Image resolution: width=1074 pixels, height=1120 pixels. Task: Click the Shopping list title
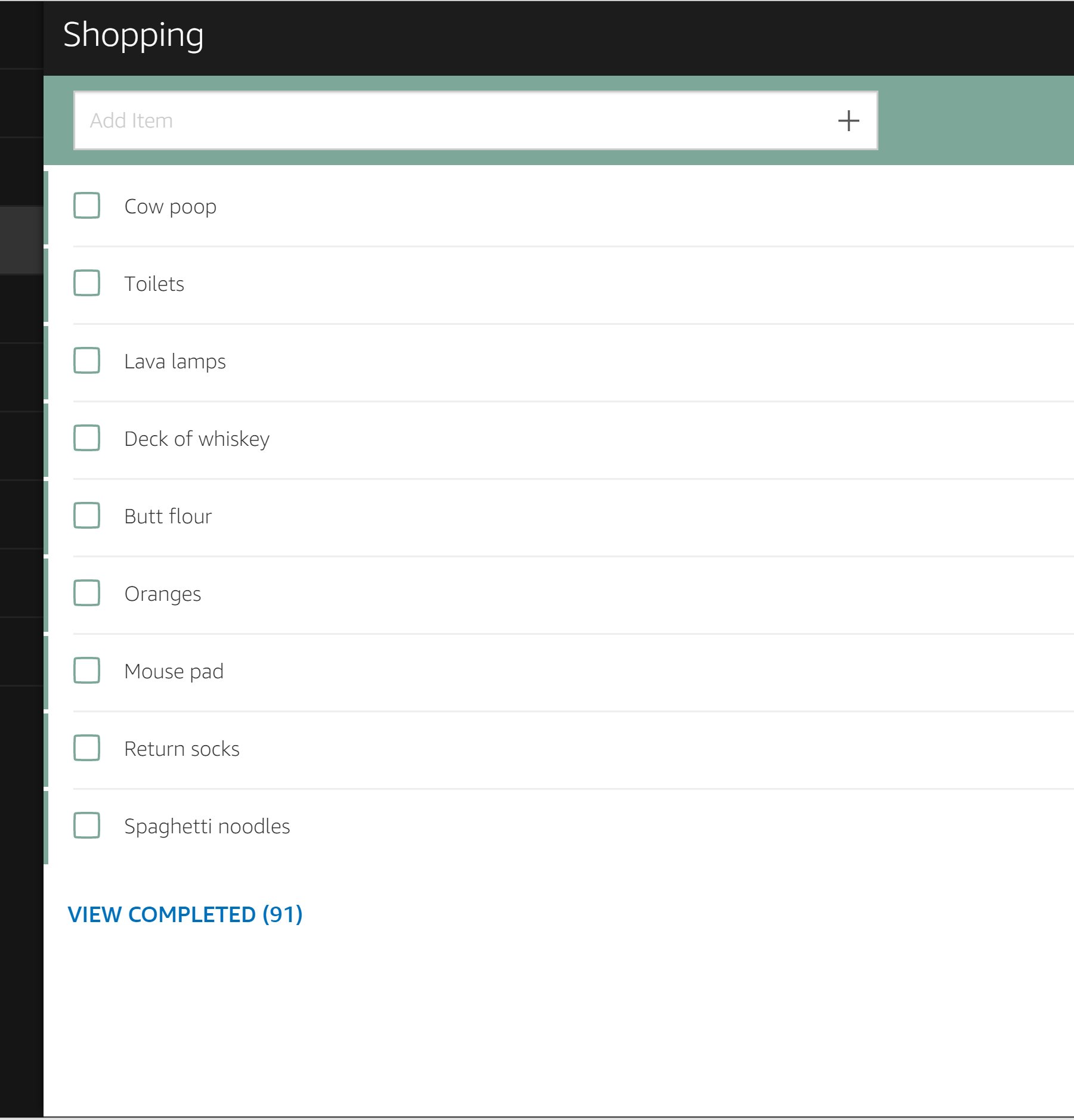[133, 35]
